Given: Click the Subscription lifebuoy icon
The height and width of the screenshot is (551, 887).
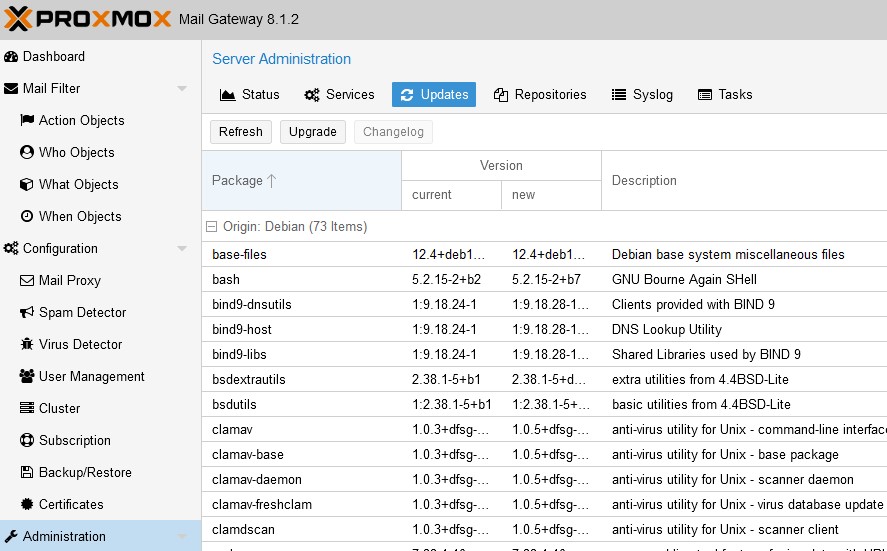Looking at the screenshot, I should tap(27, 440).
